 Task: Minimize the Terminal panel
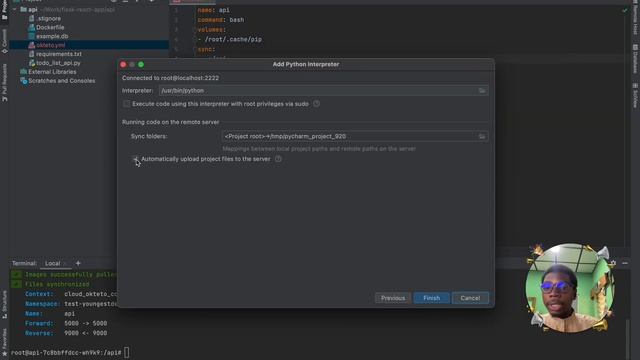coord(625,263)
